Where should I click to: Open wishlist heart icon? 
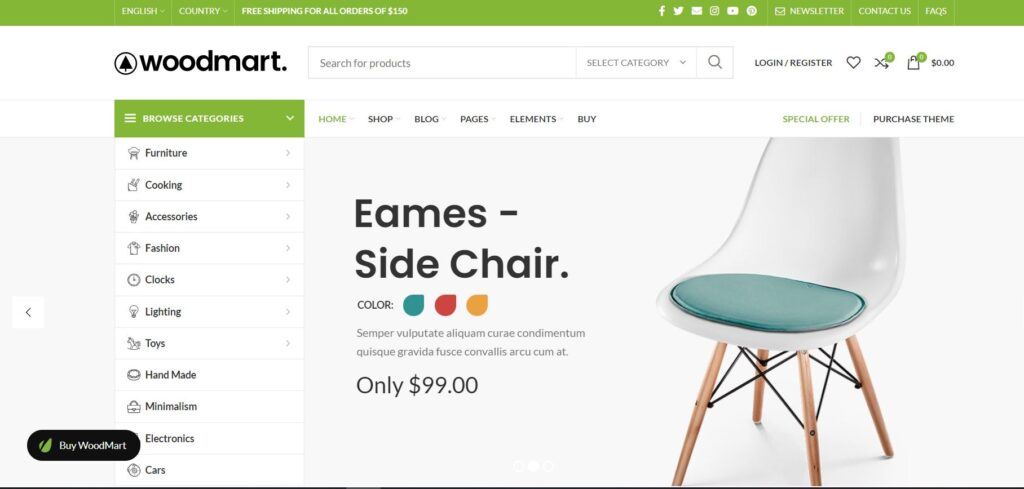pos(854,63)
